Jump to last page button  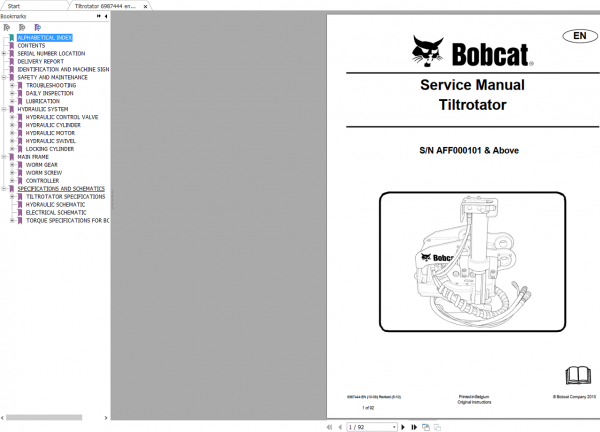pos(414,427)
